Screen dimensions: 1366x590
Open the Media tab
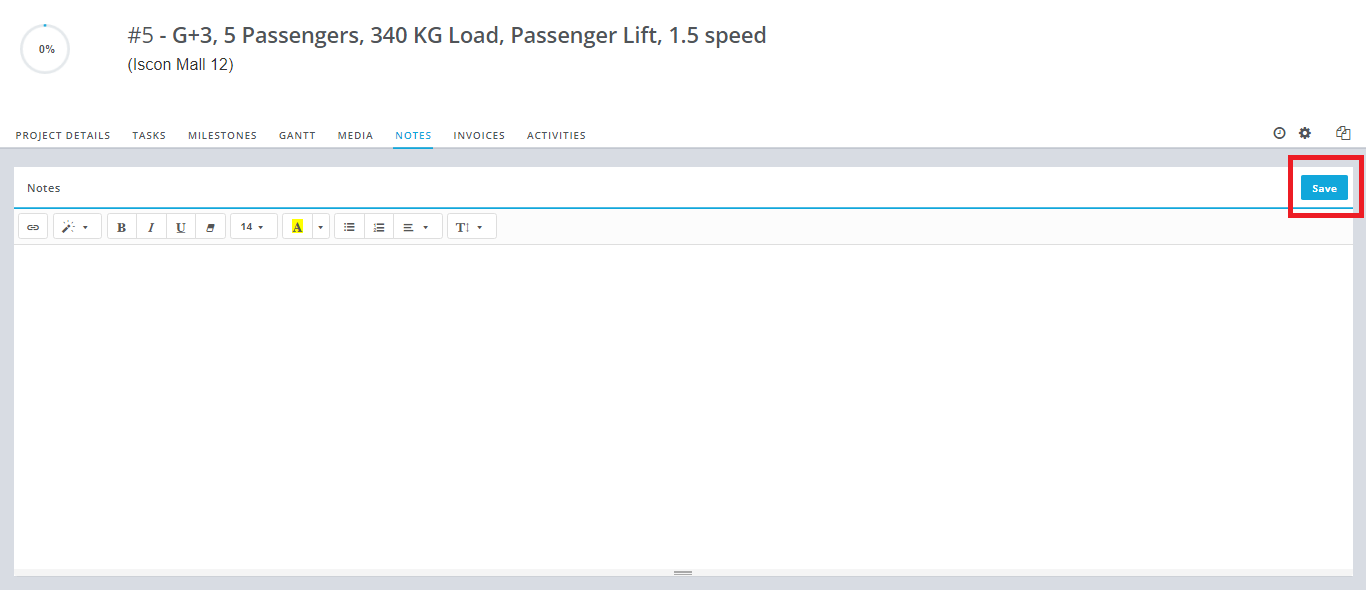click(x=355, y=135)
